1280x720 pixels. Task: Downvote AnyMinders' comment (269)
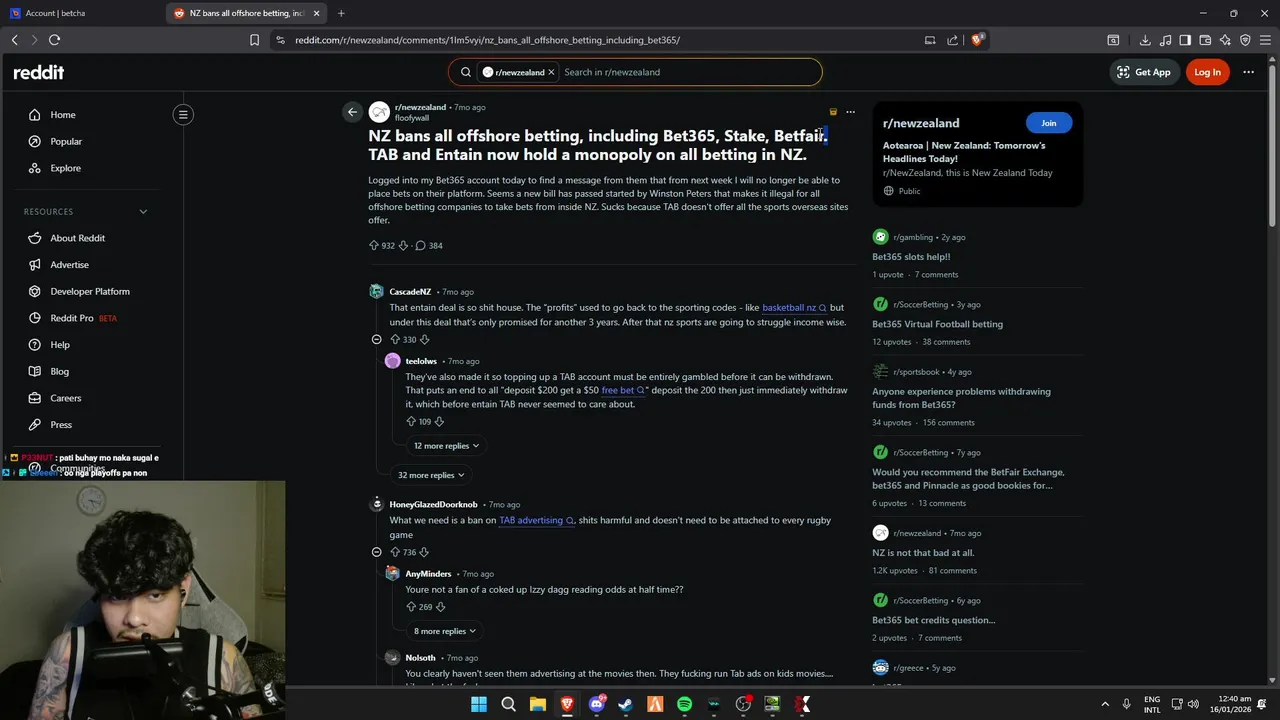pos(440,607)
